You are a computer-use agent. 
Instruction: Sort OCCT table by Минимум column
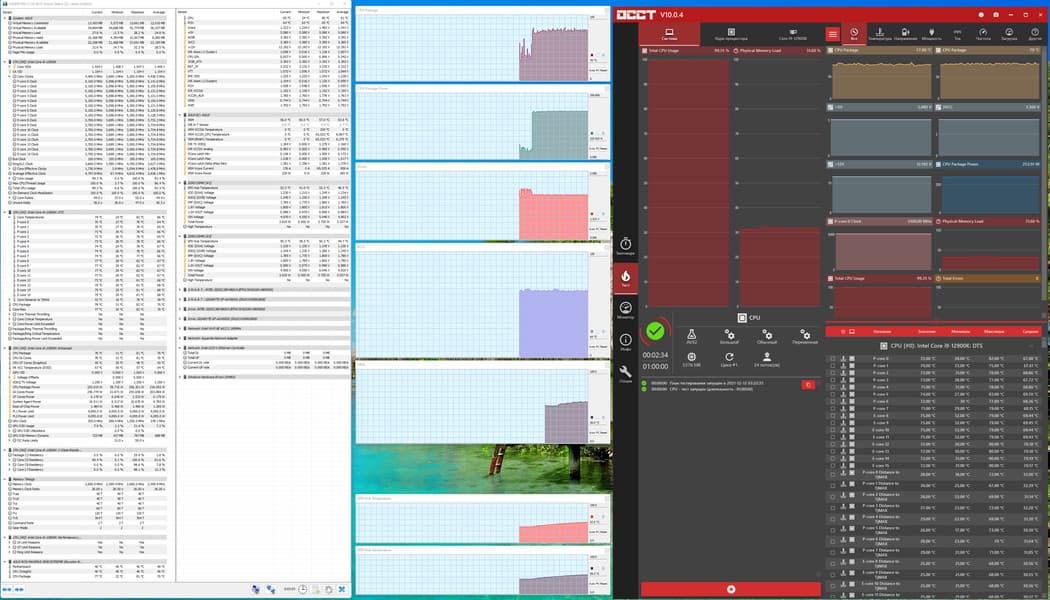[x=960, y=331]
